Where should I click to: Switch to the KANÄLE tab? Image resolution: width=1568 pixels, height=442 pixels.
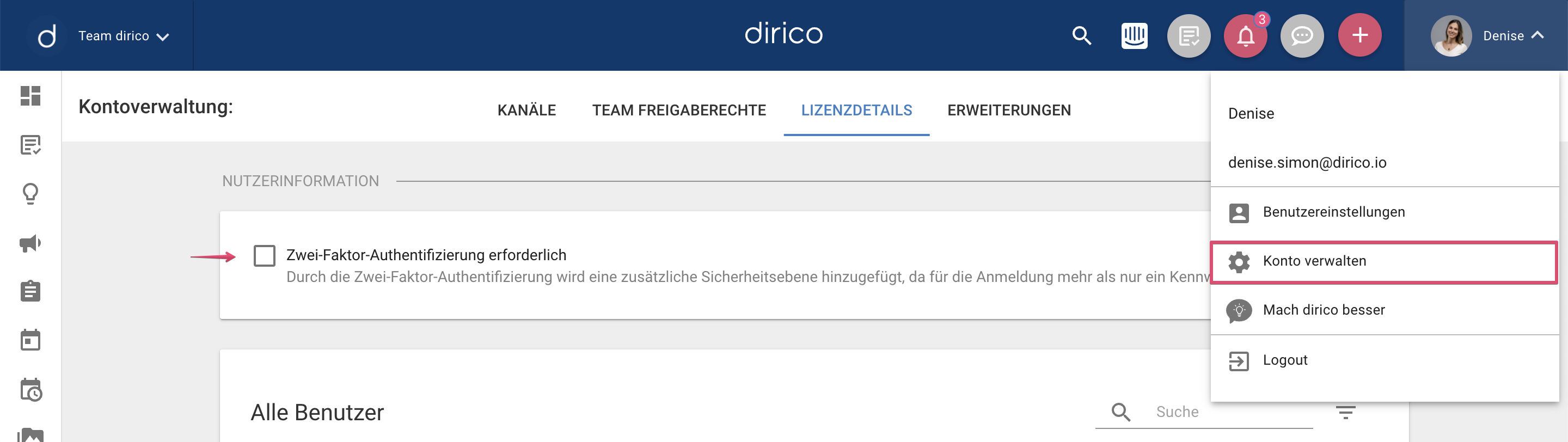(526, 110)
